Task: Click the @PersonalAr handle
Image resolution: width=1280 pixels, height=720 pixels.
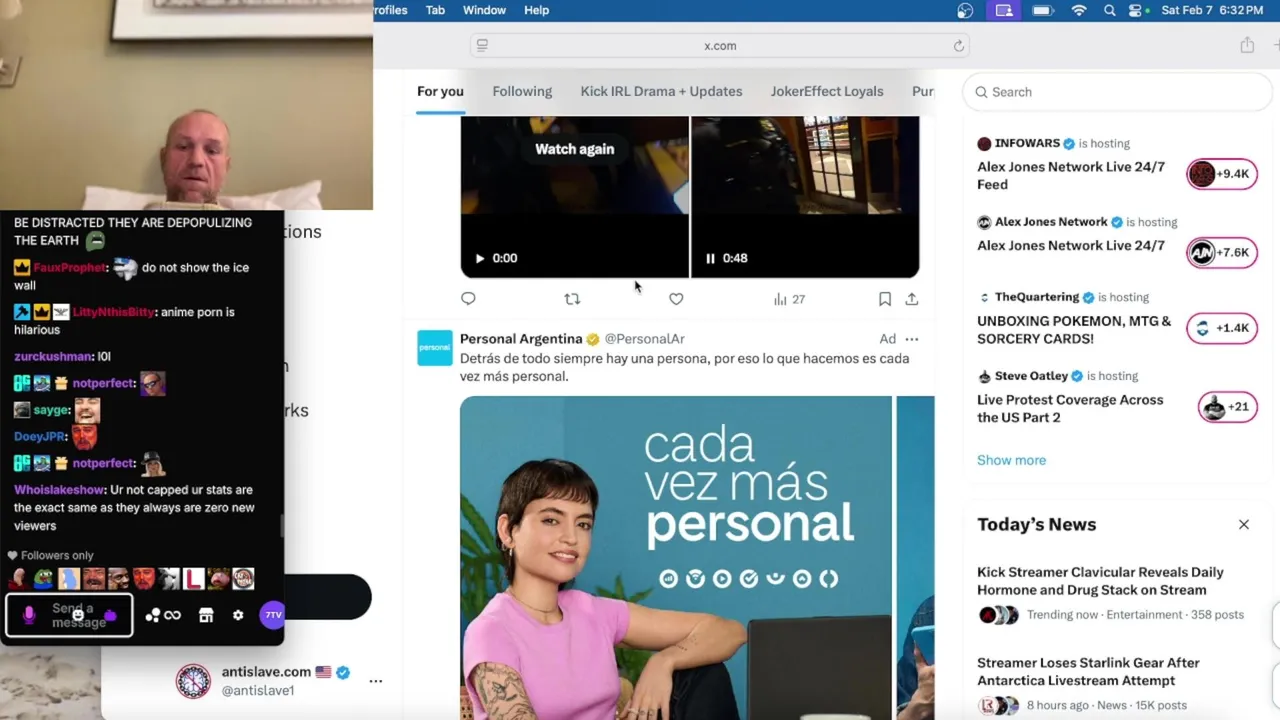Action: point(644,339)
